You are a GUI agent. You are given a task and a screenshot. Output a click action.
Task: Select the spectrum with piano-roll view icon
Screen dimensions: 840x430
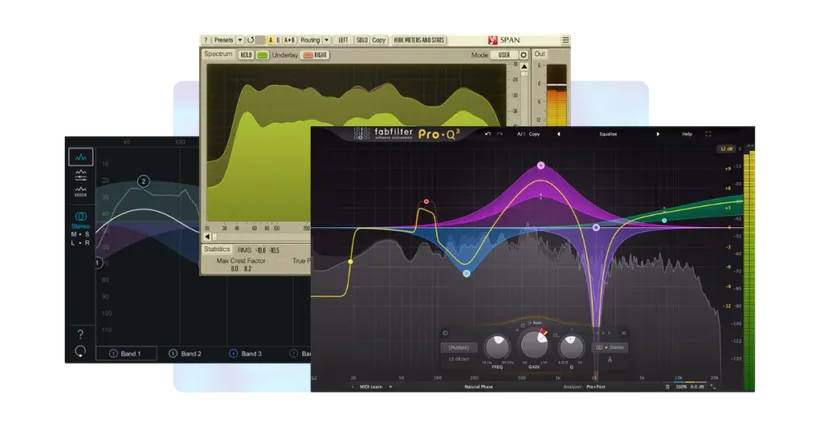(81, 192)
